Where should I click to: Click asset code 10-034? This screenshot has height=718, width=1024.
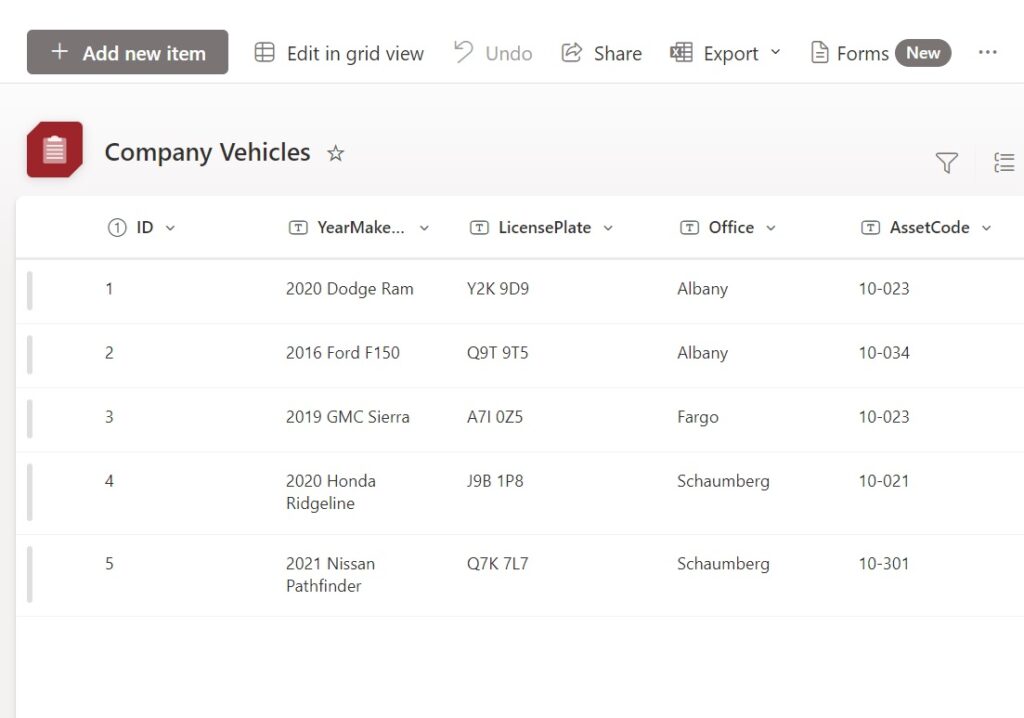point(884,353)
